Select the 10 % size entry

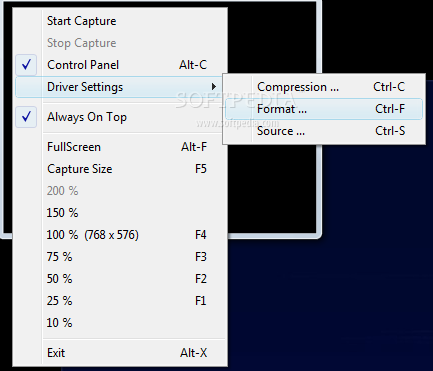coord(120,323)
